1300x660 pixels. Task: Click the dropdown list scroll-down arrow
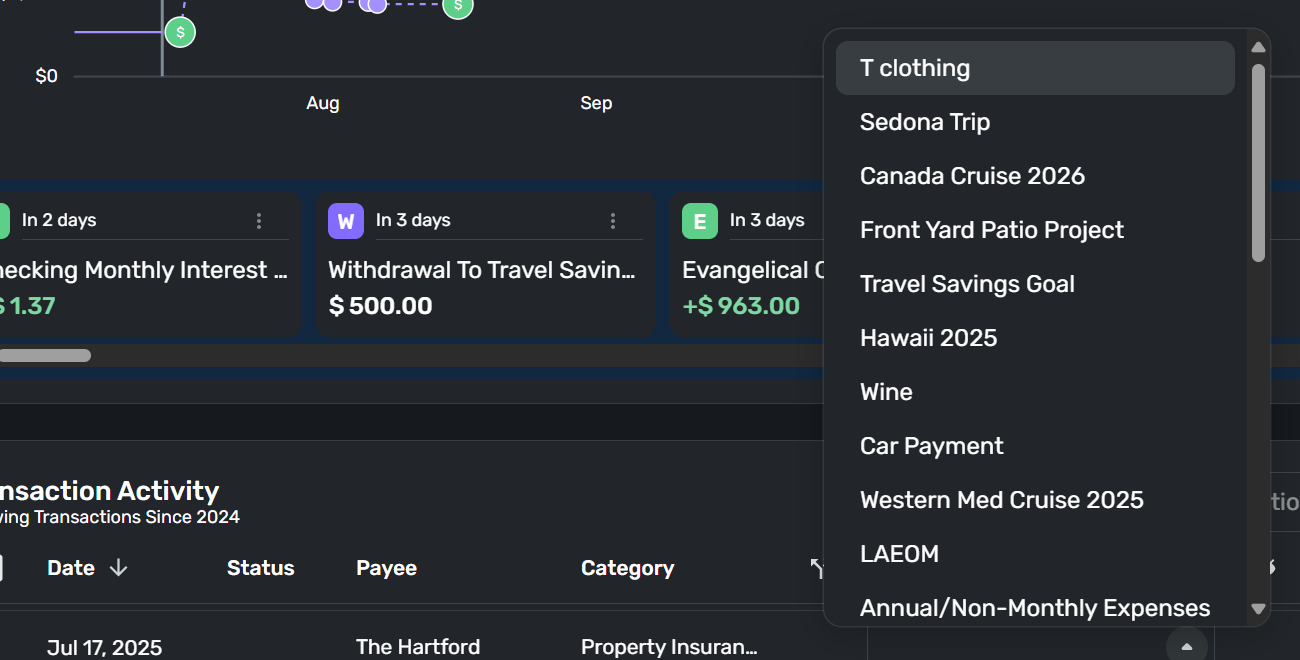(1259, 608)
